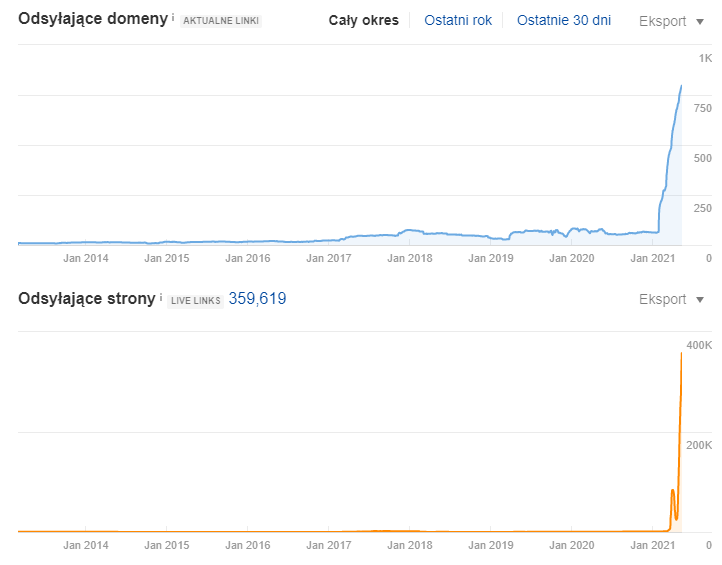Click Jan 2014 on the domains chart axis

click(86, 258)
